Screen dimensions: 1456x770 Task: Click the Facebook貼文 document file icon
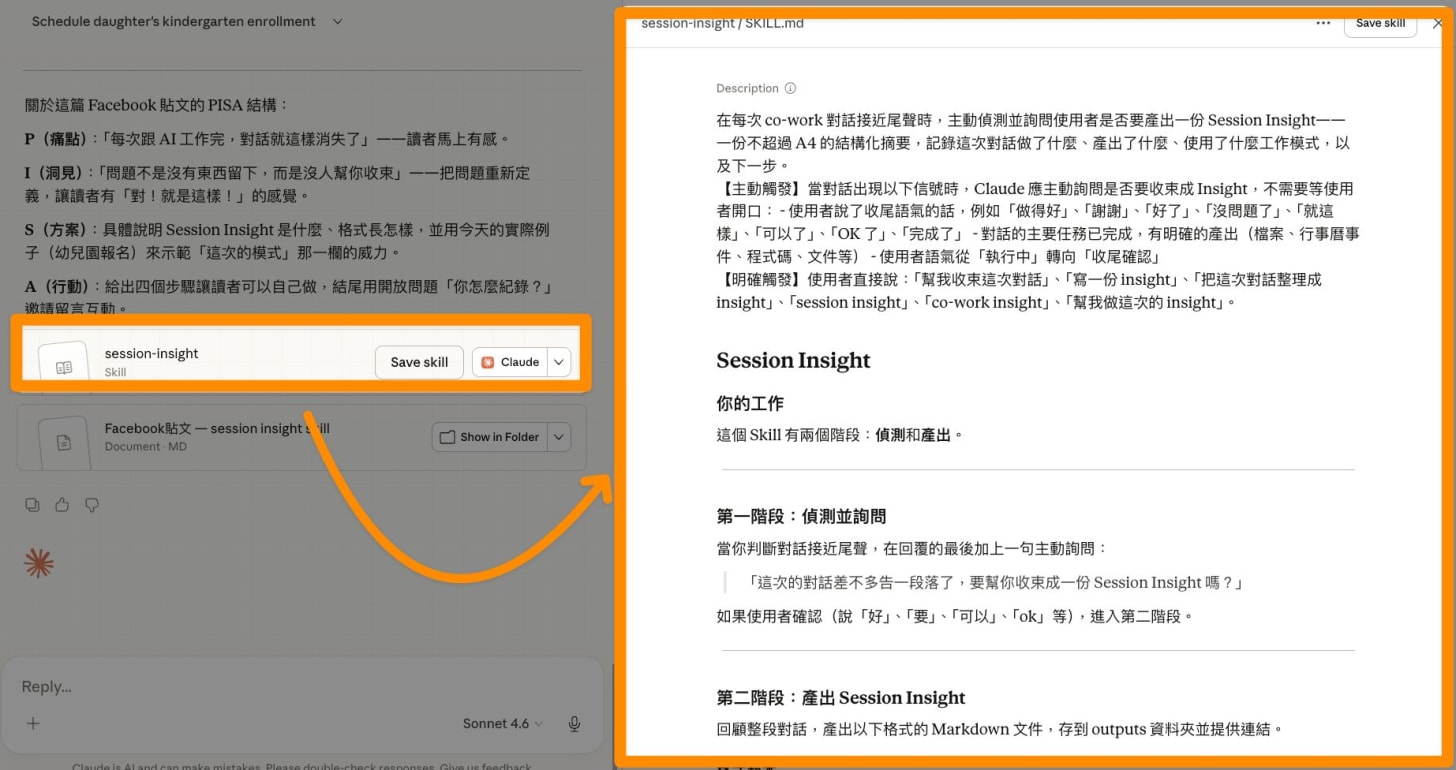[64, 441]
